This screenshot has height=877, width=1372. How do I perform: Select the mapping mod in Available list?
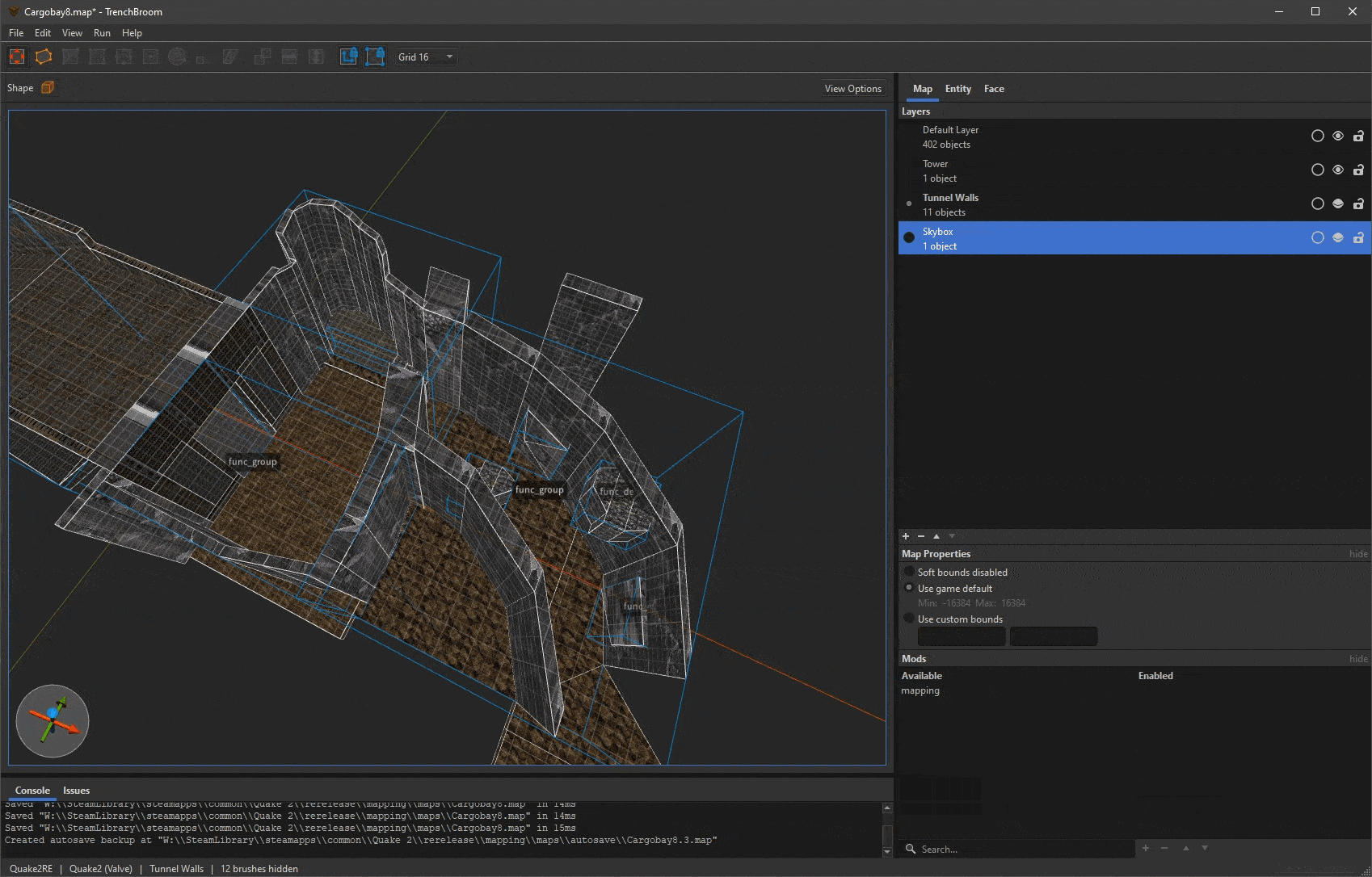pyautogui.click(x=920, y=690)
